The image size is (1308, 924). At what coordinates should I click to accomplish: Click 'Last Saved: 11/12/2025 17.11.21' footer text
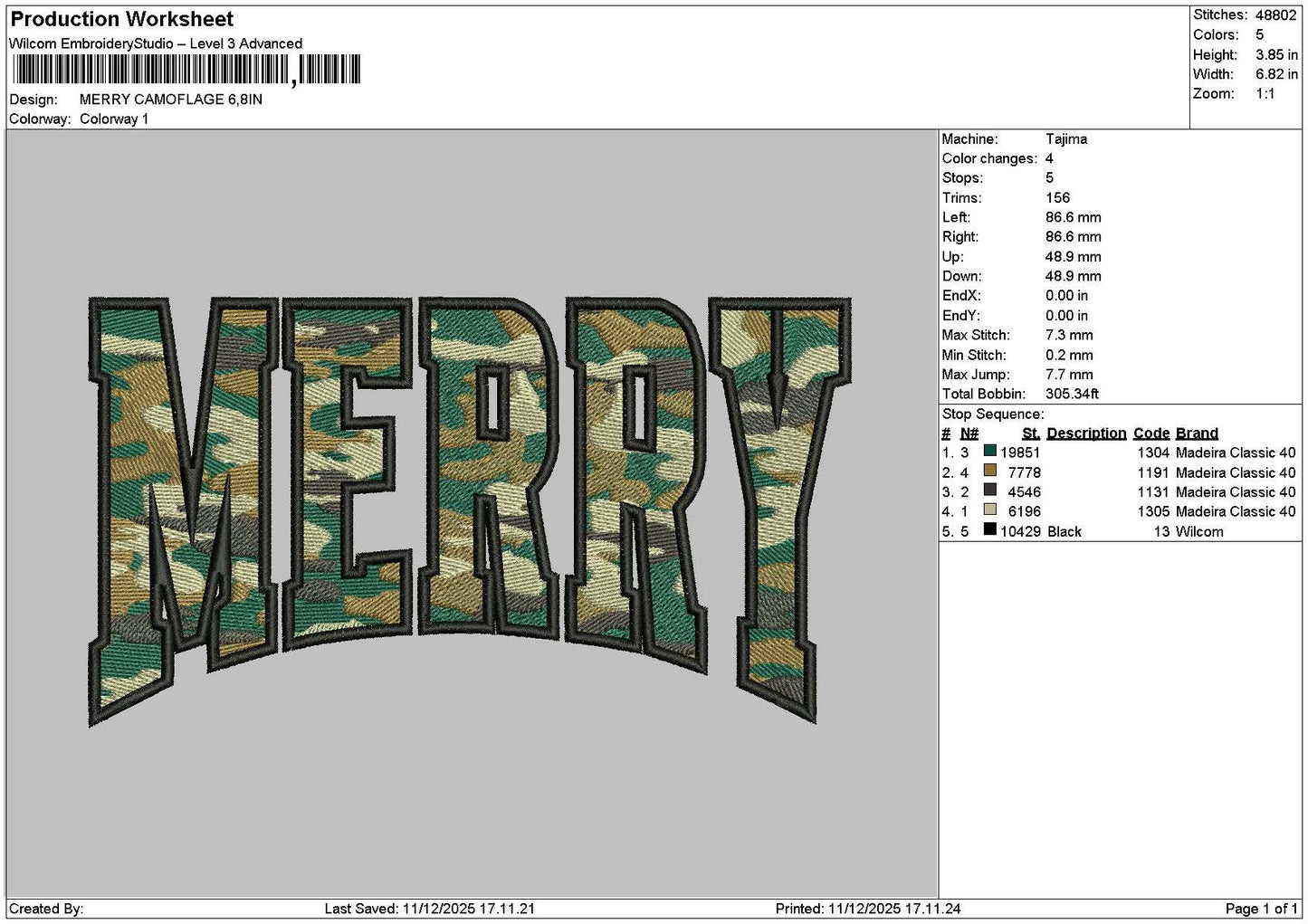430,909
